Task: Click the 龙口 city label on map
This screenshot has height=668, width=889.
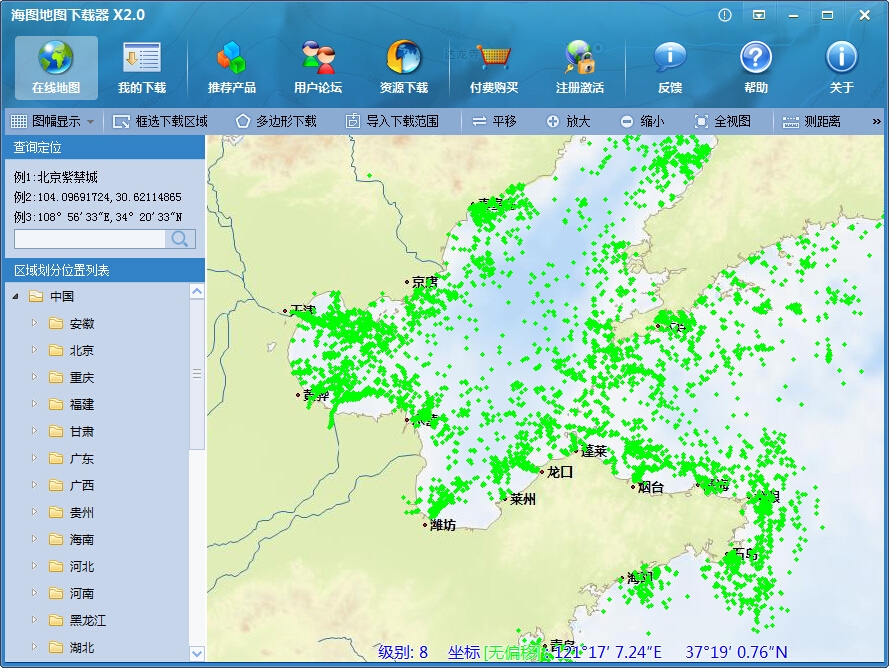Action: coord(560,472)
